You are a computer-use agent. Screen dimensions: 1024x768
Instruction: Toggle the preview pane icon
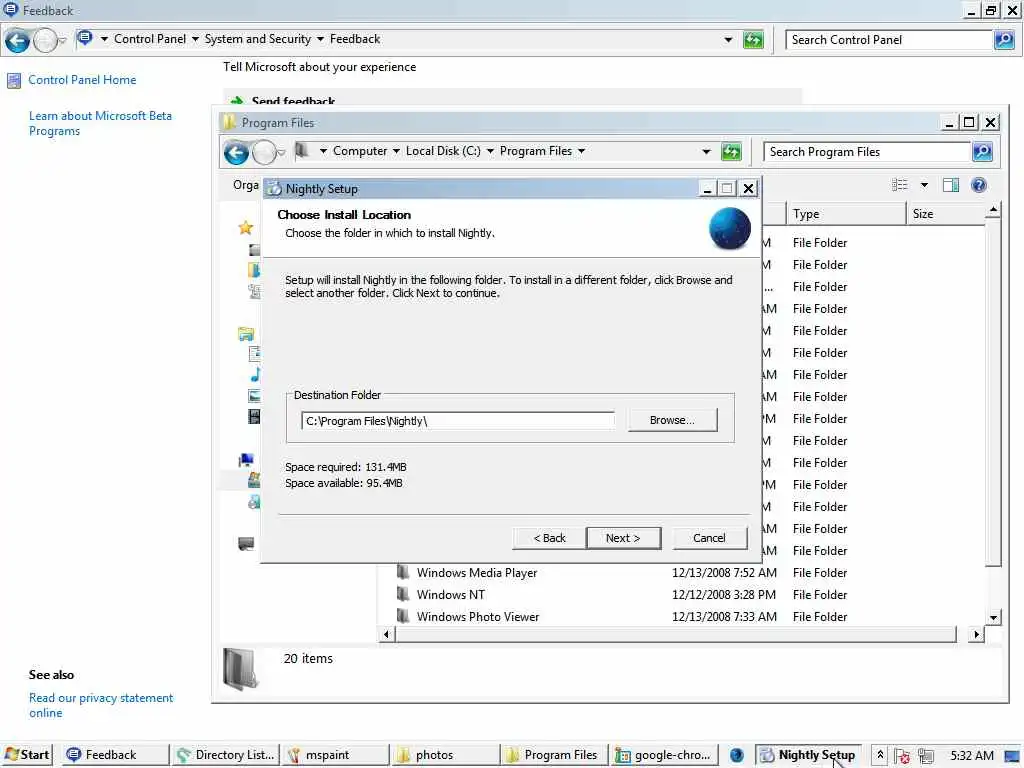tap(951, 185)
